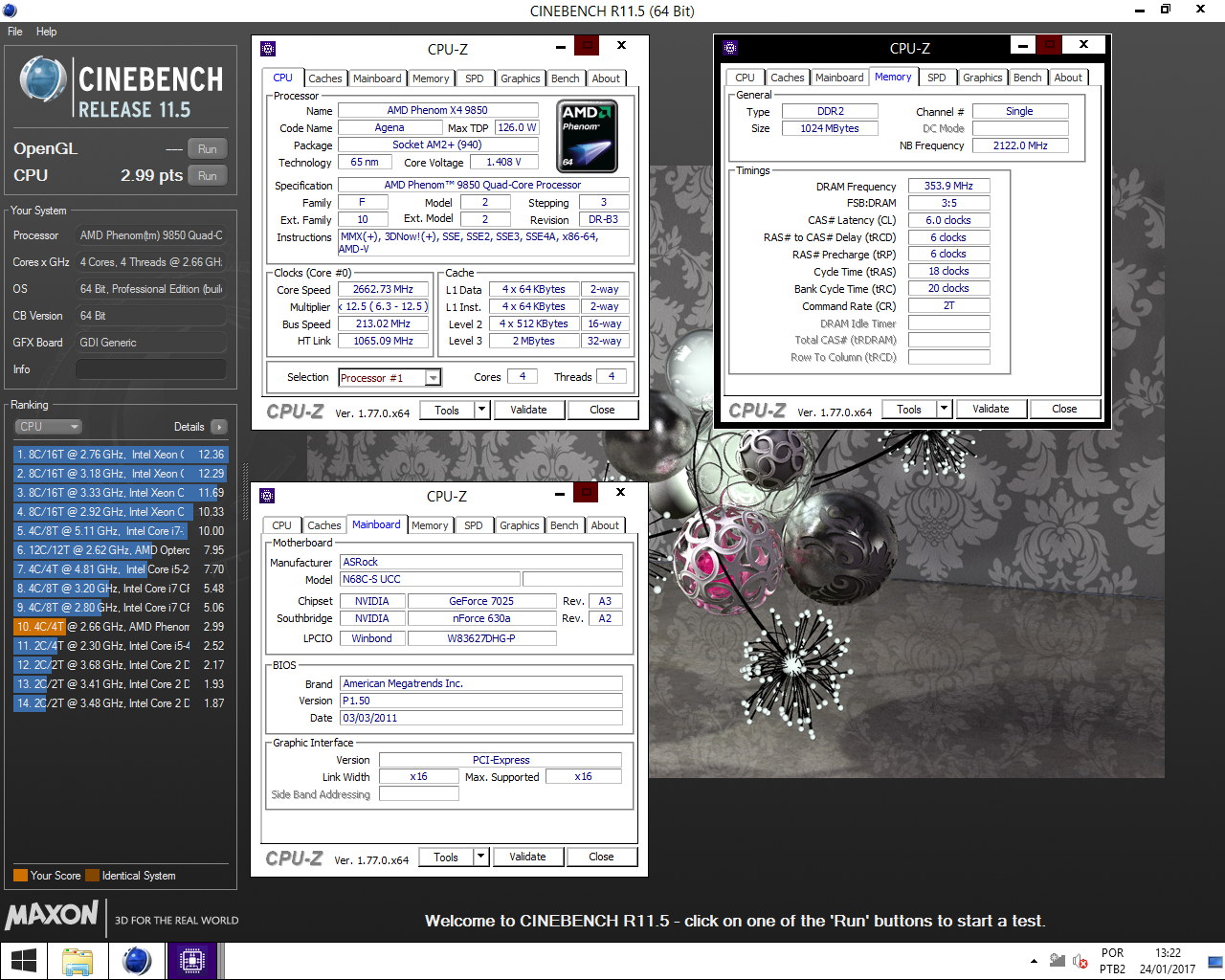
Task: Select ranking row 6 AMD Opteron 7.95
Action: pyautogui.click(x=121, y=550)
